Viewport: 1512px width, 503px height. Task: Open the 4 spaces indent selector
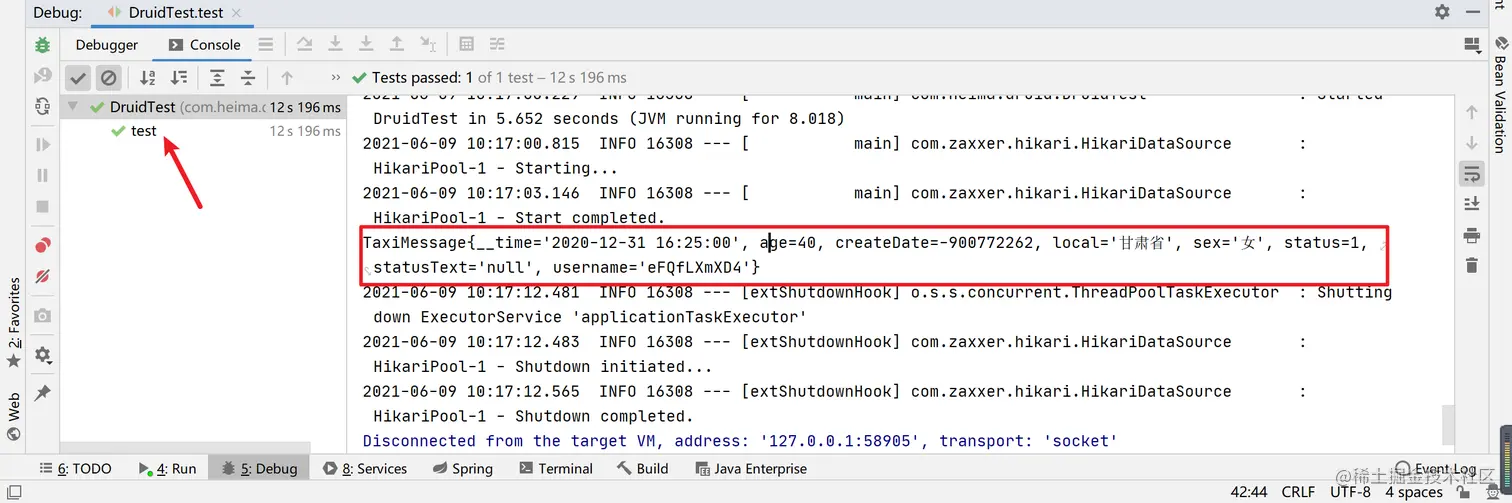(x=1413, y=492)
